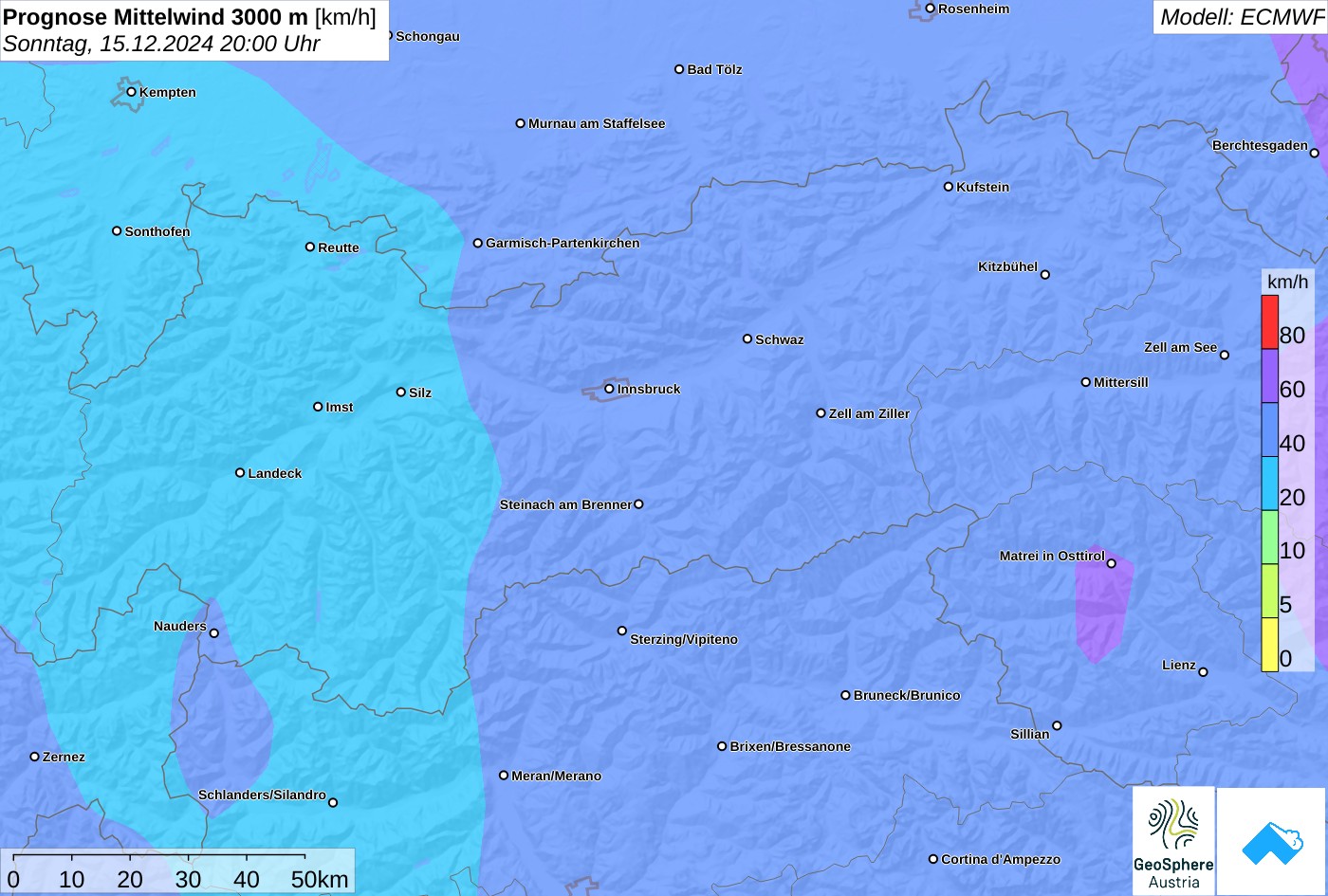Click the Sonthofen location dot
Viewport: 1328px width, 896px height.
click(117, 231)
